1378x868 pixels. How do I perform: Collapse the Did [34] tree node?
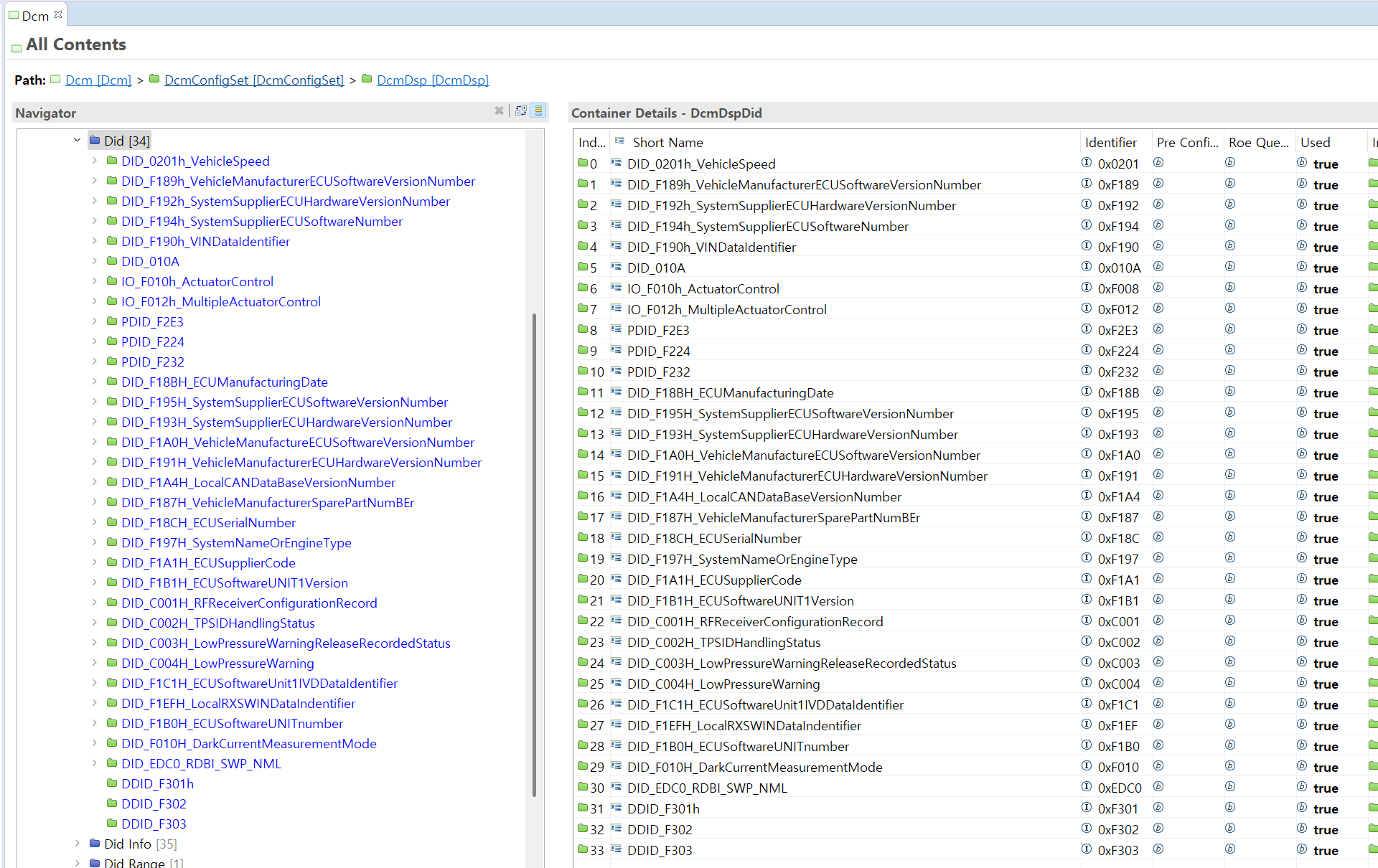(x=77, y=141)
